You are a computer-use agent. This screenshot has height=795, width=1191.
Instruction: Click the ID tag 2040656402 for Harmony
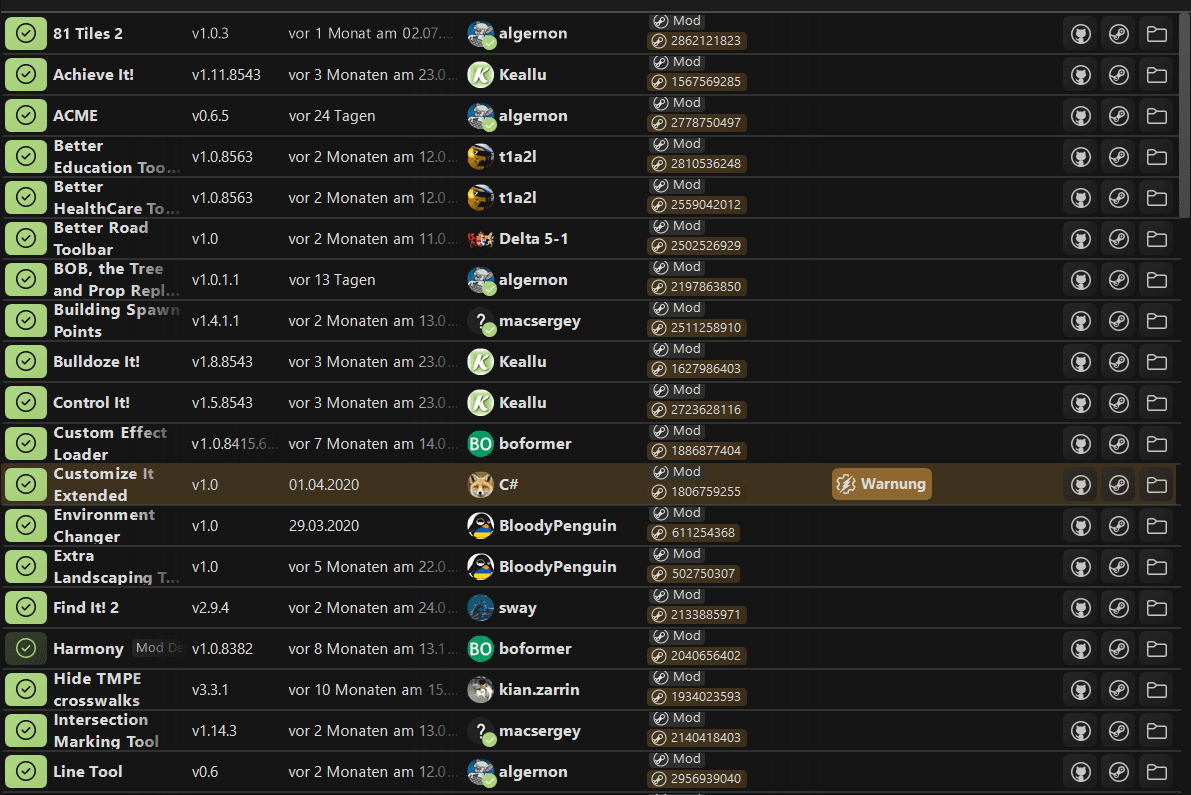697,656
